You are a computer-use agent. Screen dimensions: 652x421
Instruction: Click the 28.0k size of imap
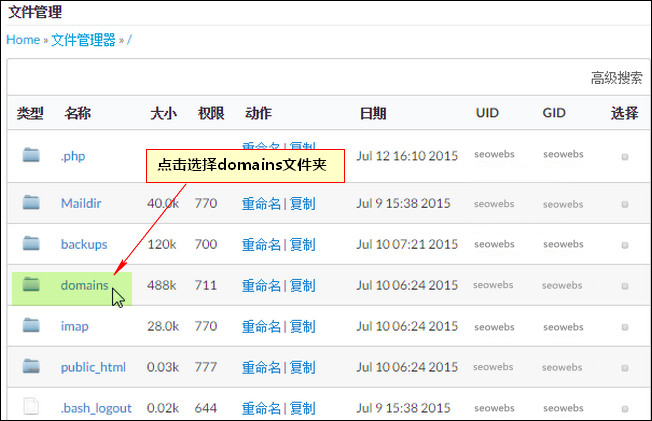point(163,326)
